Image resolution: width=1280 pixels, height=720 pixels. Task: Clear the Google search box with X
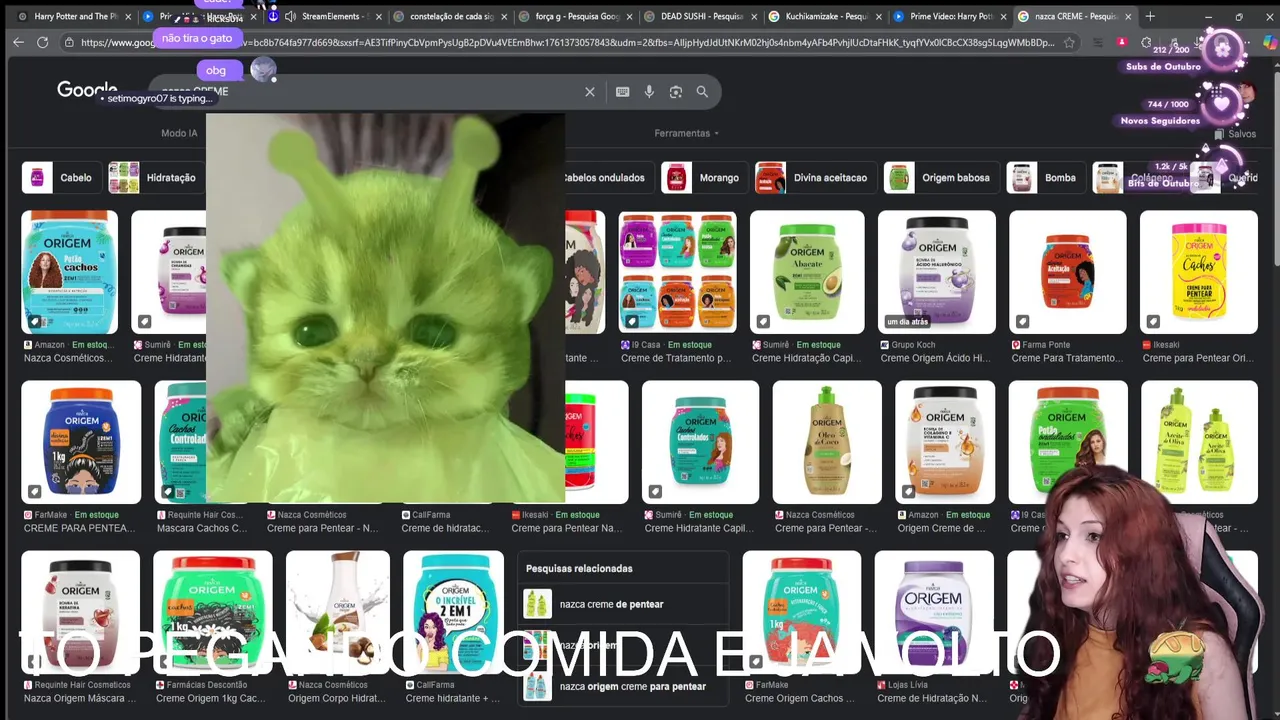tap(590, 92)
